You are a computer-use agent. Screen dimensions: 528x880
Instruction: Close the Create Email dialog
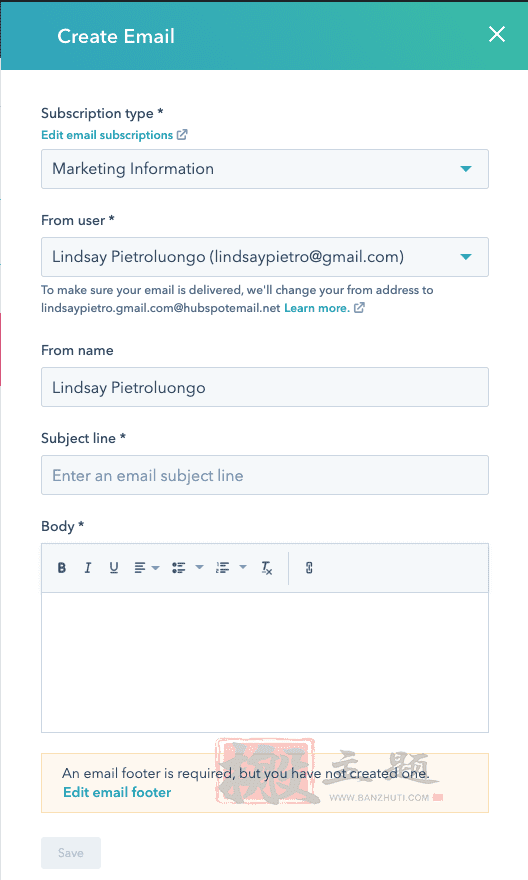click(x=497, y=34)
